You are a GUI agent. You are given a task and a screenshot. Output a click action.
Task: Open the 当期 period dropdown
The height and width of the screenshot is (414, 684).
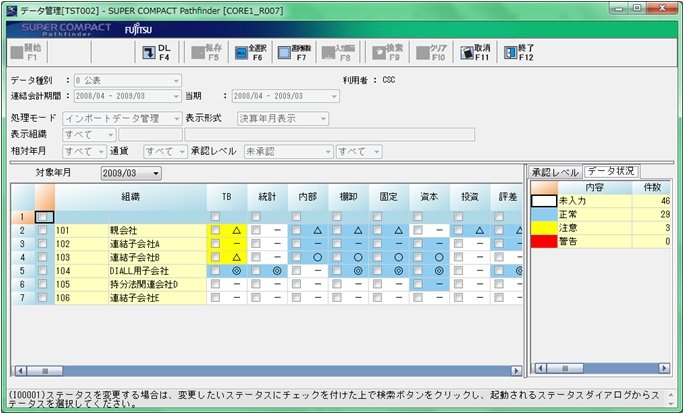pos(334,96)
